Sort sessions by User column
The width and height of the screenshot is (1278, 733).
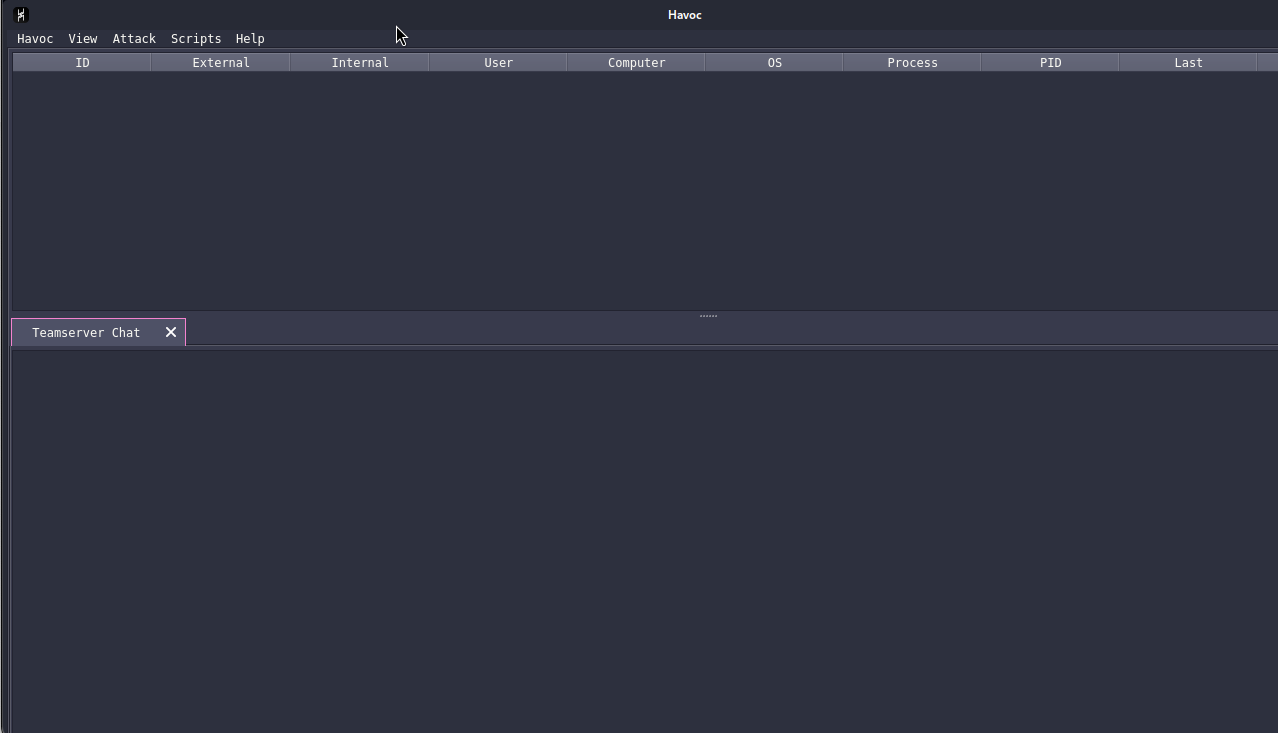(x=498, y=63)
